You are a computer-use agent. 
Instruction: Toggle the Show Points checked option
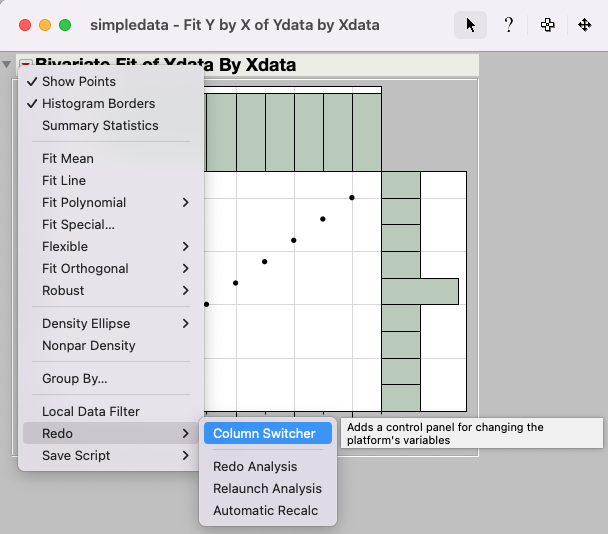pos(79,82)
